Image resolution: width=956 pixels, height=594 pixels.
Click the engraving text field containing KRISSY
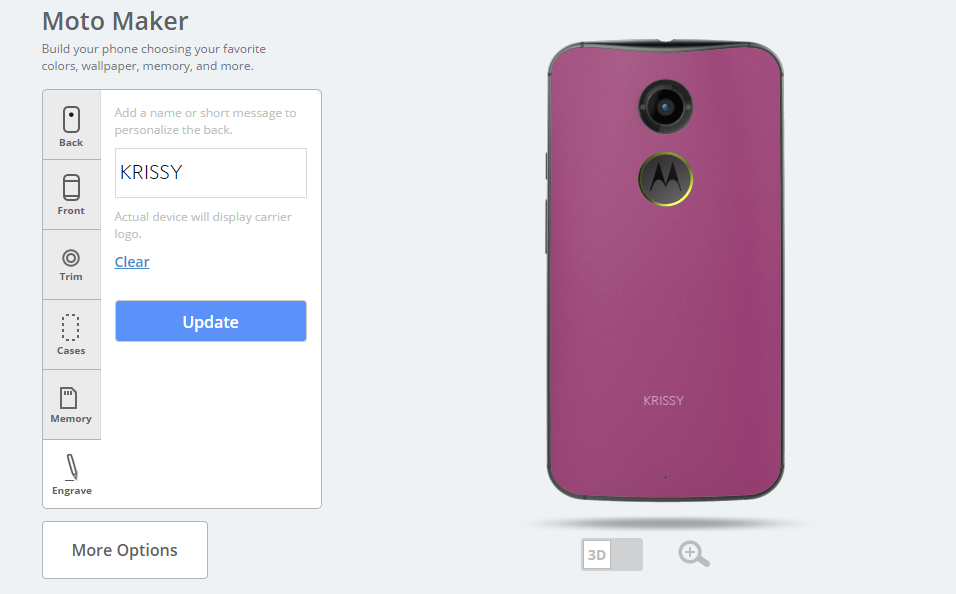point(211,173)
